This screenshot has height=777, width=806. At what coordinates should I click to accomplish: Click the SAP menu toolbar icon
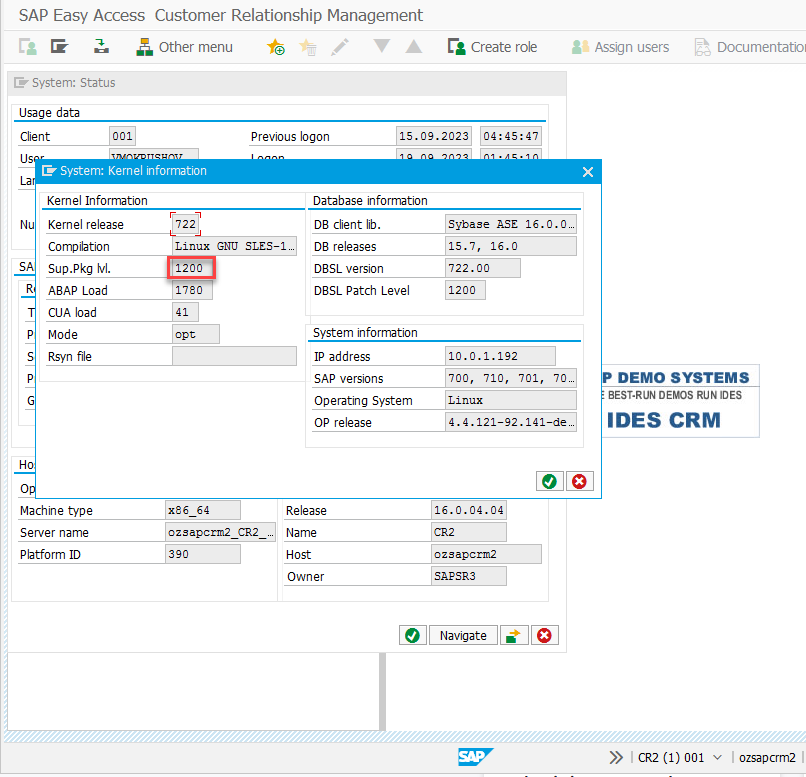click(x=59, y=47)
